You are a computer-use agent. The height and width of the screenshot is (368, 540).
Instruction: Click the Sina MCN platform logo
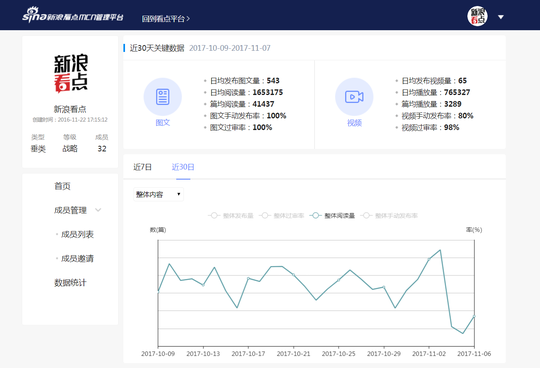coord(73,15)
